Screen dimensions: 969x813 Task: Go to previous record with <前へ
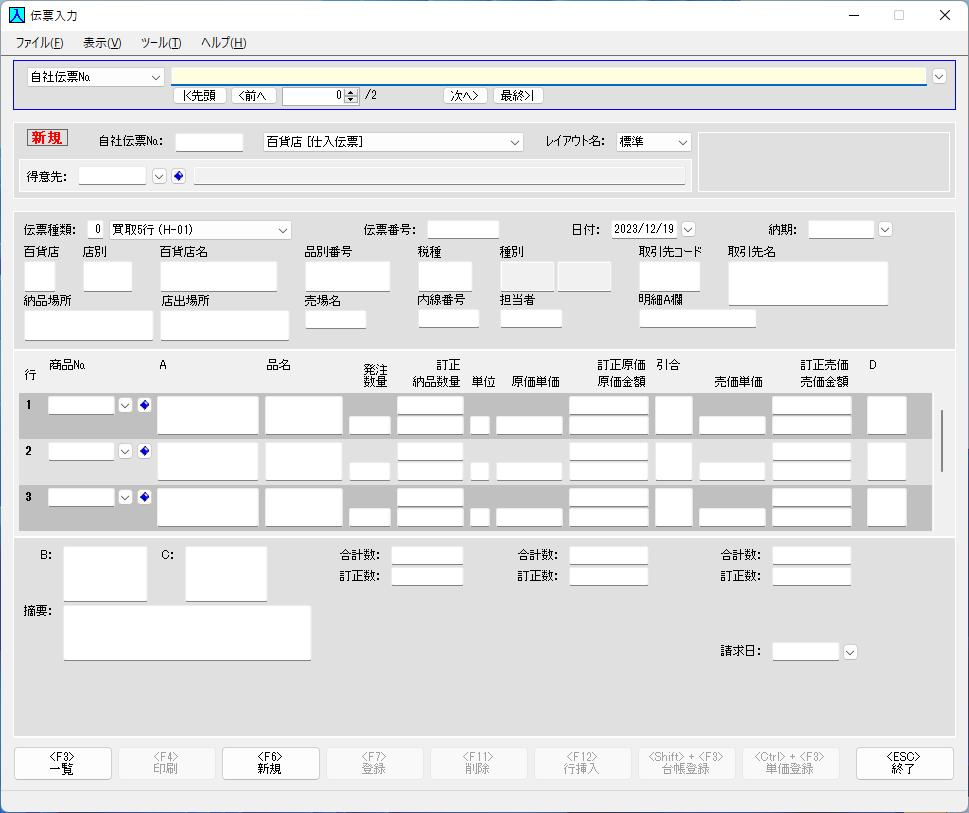[x=253, y=96]
